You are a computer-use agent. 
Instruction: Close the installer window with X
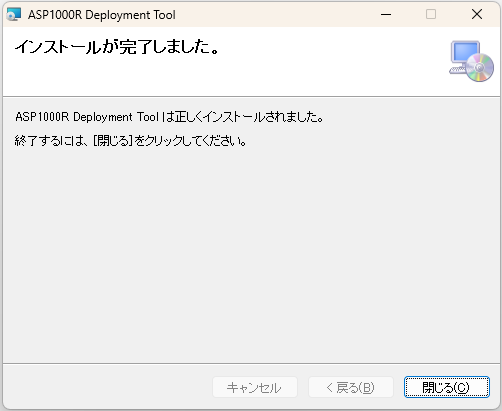point(477,15)
